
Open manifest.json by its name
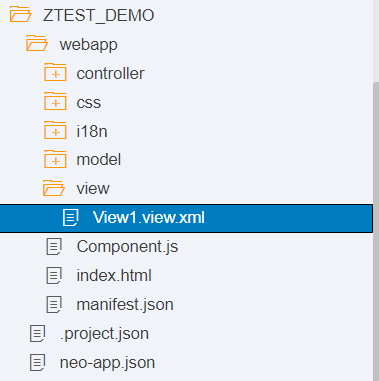click(125, 305)
